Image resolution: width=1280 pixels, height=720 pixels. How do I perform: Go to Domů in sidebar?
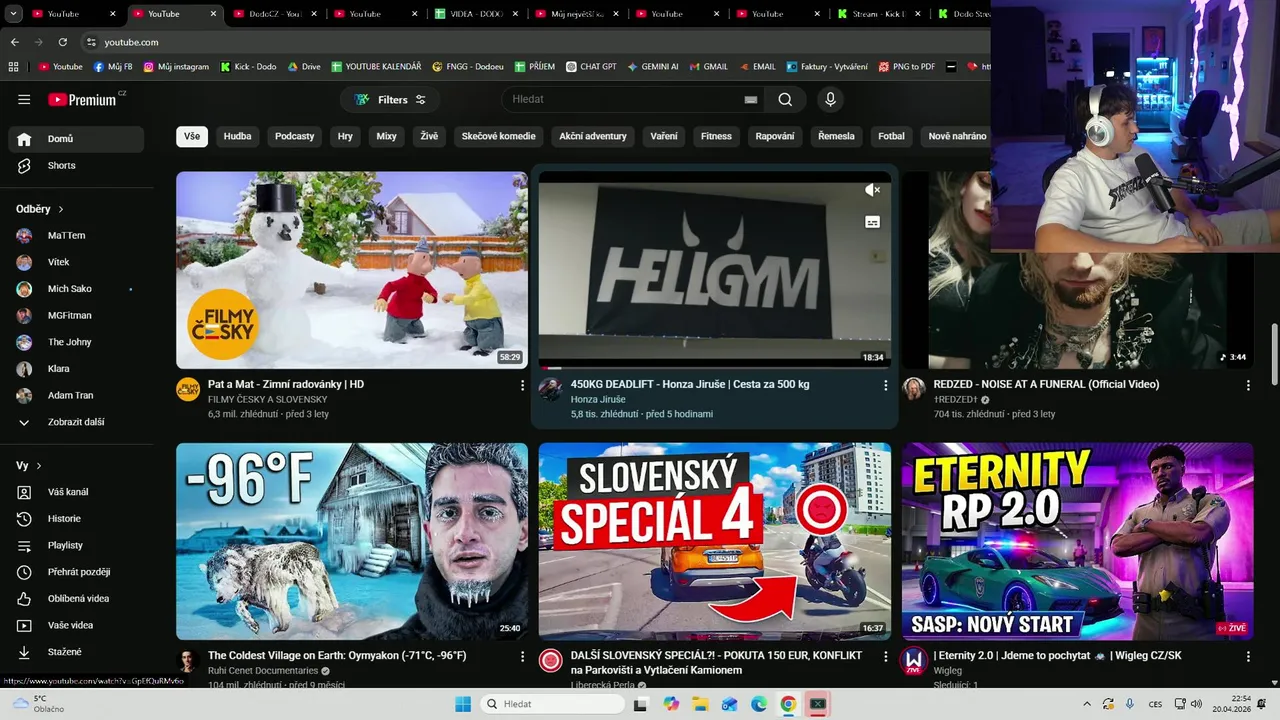(76, 139)
